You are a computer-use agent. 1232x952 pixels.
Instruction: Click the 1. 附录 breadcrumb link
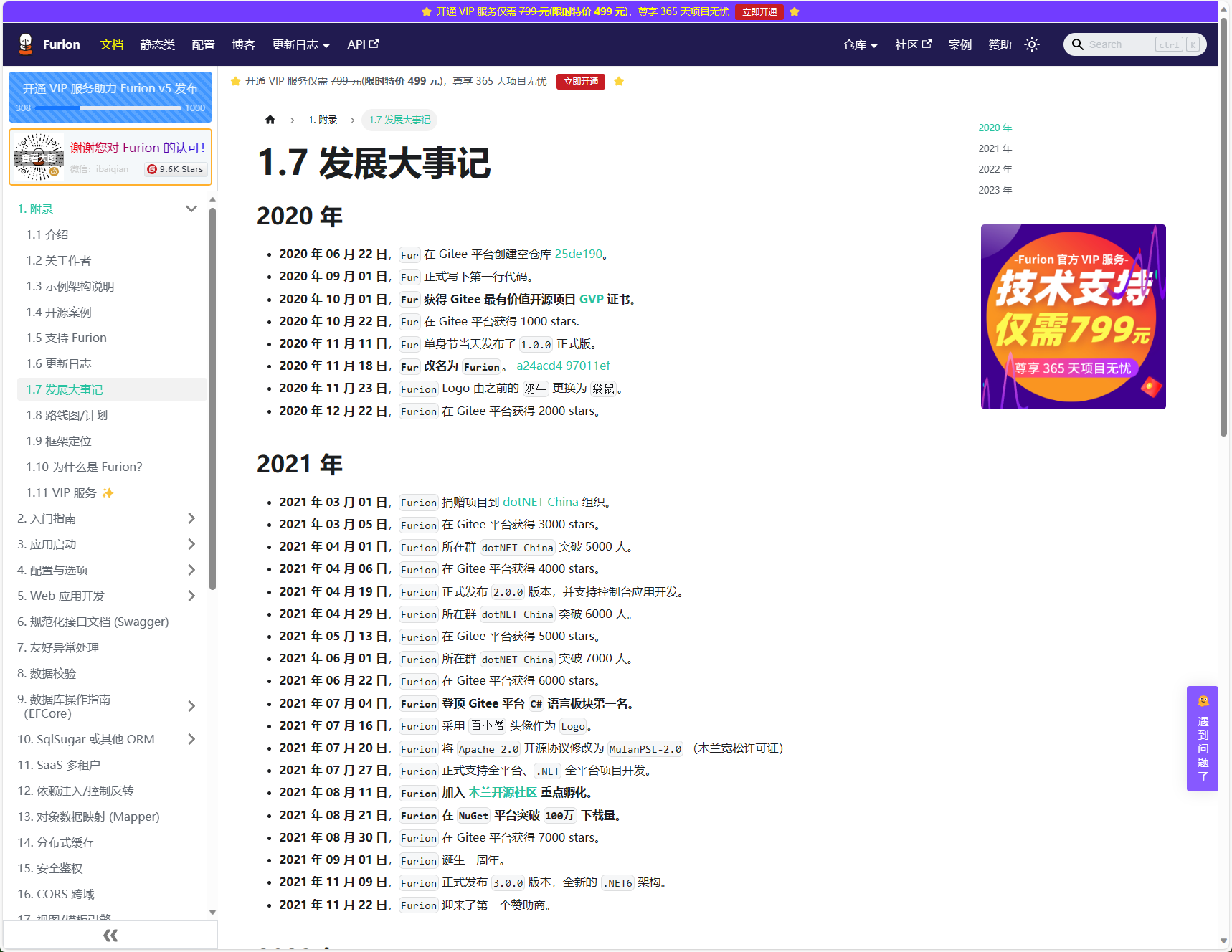[323, 120]
